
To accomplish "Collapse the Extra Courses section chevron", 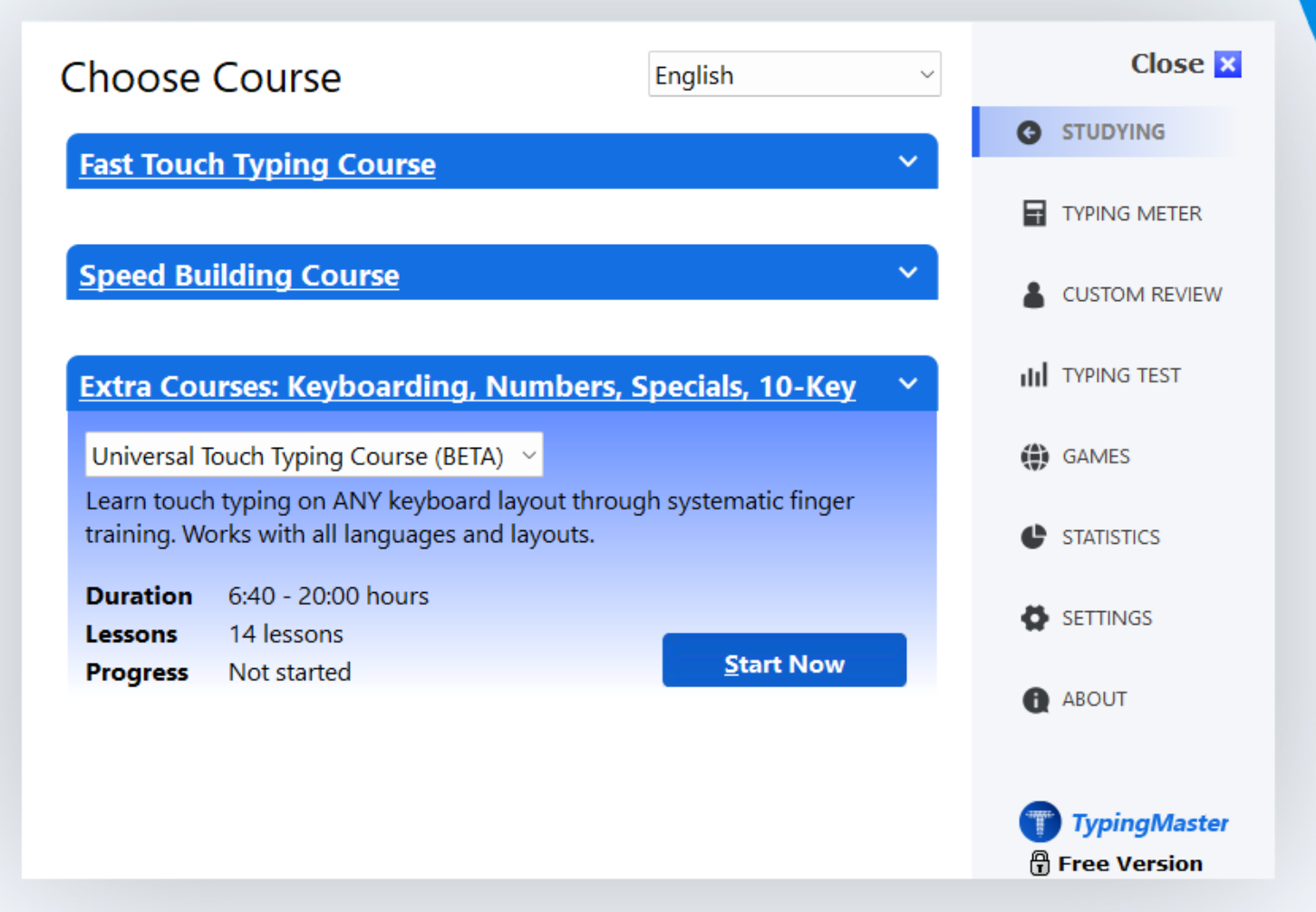I will pos(908,383).
